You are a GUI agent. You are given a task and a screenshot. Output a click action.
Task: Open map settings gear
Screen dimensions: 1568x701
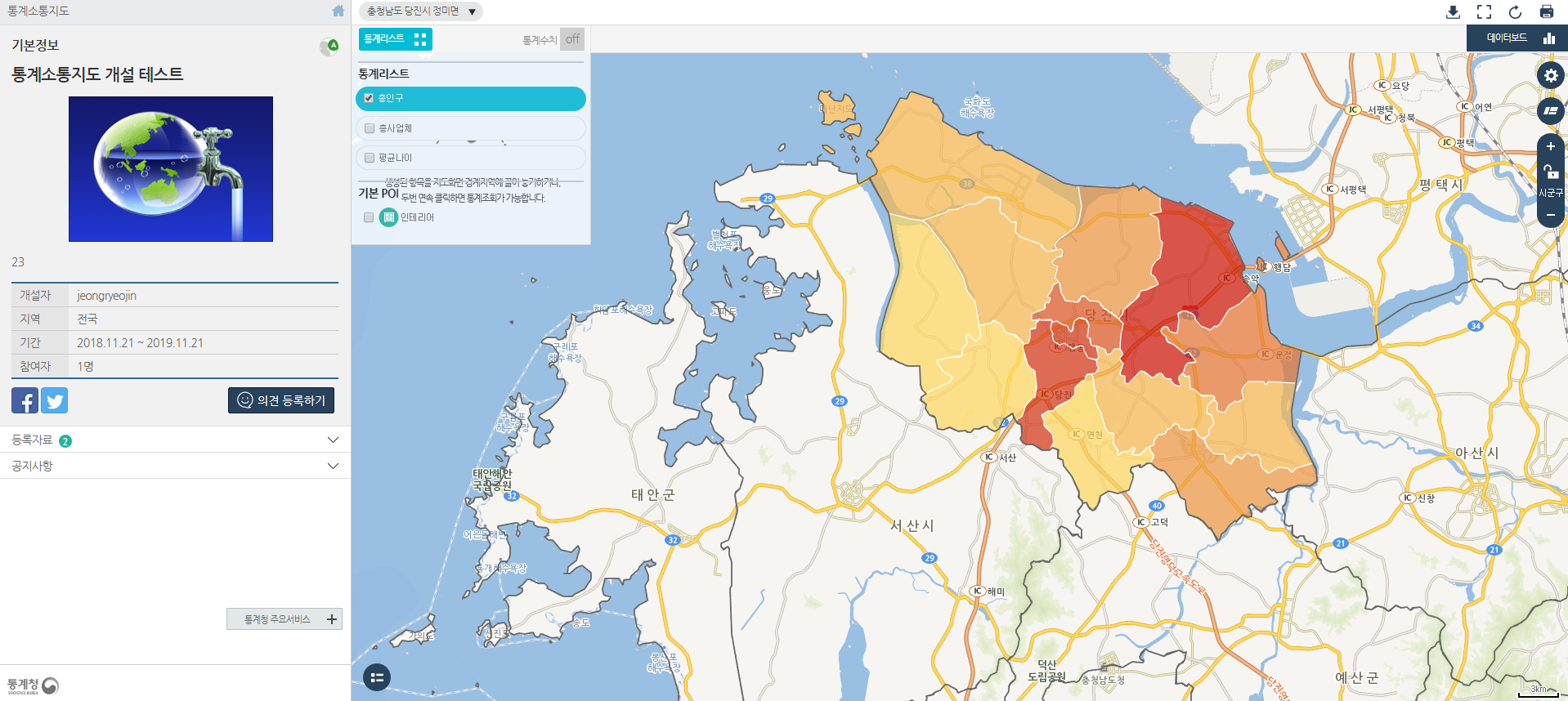tap(1550, 76)
